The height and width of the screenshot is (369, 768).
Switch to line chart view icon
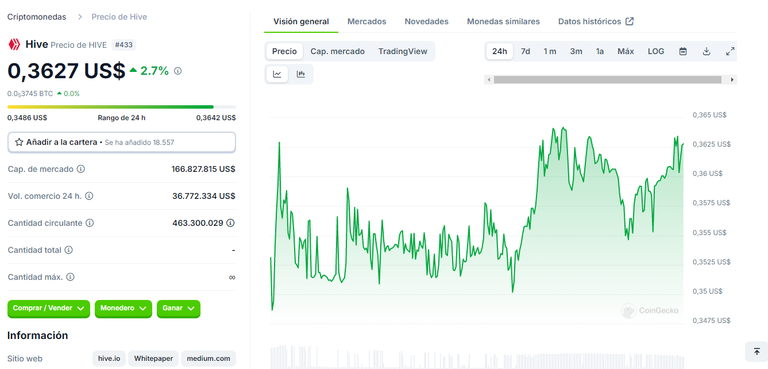click(x=277, y=74)
